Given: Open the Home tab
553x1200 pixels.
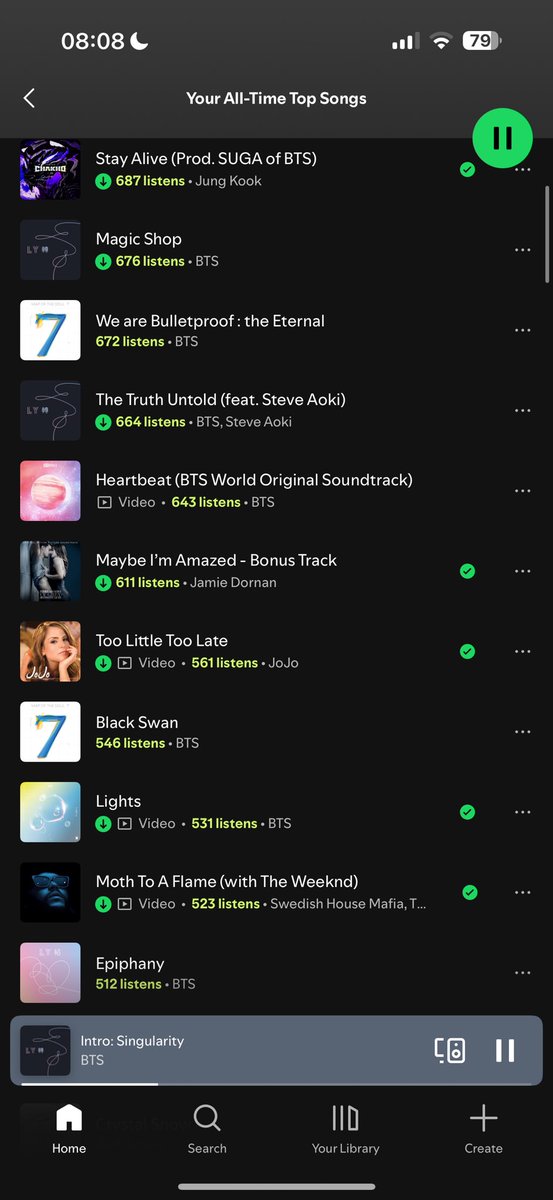Looking at the screenshot, I should [69, 1129].
